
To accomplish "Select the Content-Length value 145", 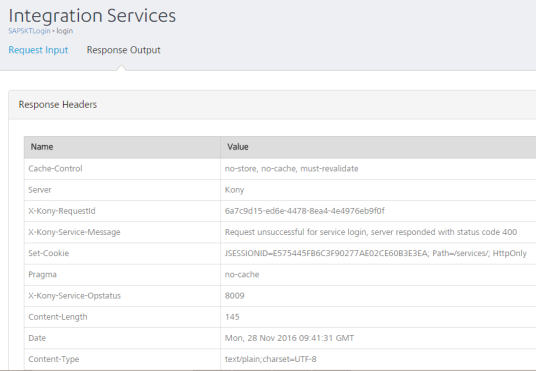I will tap(232, 317).
